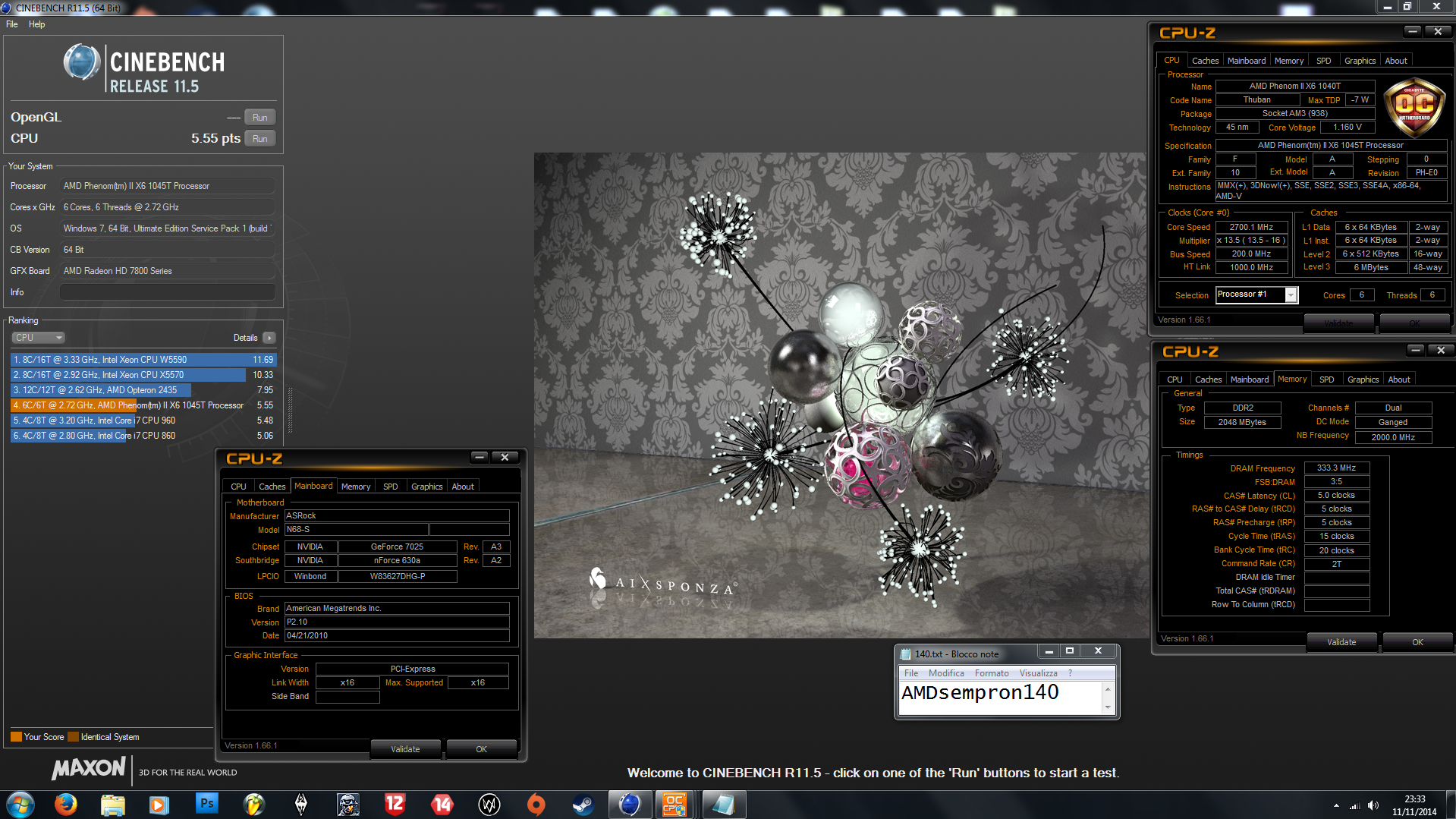
Task: Click OK in the Memory CPU-Z window
Action: [1417, 642]
